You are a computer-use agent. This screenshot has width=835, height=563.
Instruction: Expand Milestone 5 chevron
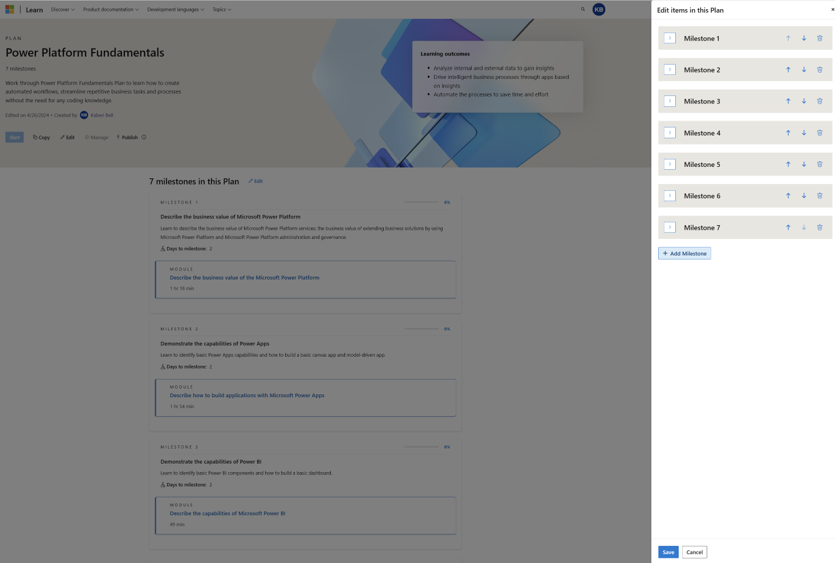tap(670, 165)
